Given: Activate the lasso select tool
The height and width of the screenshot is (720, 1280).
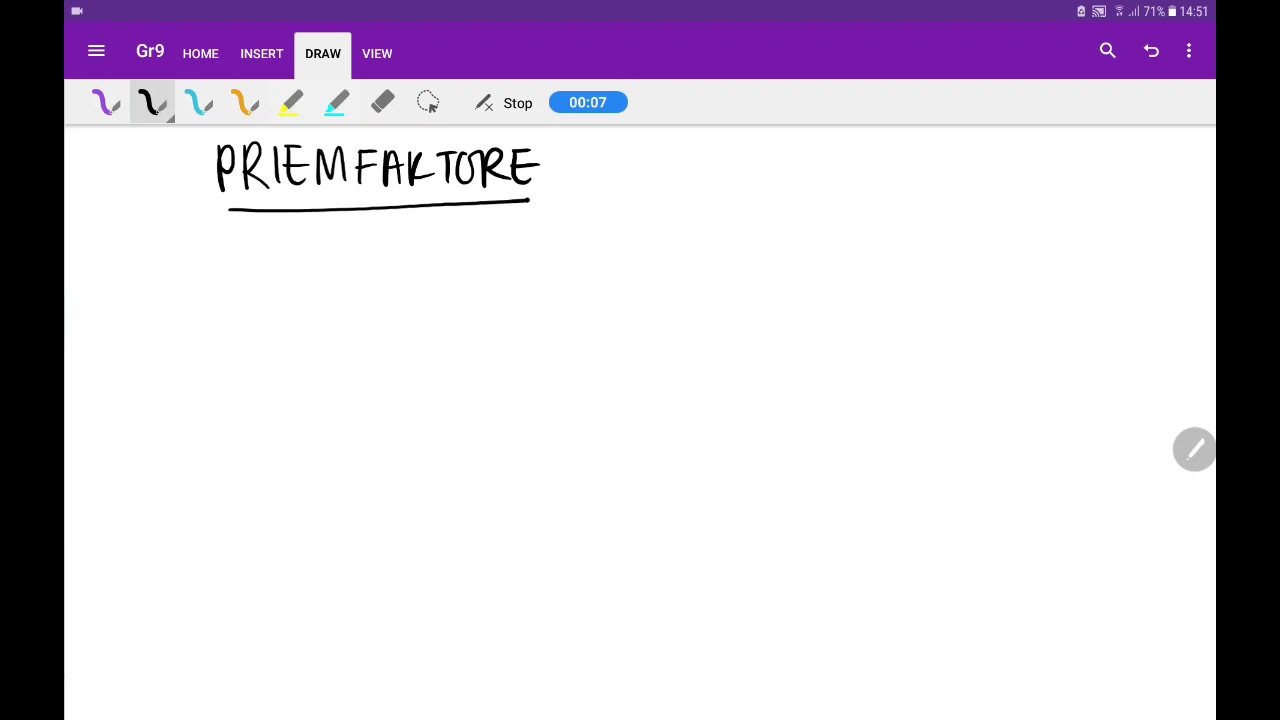Looking at the screenshot, I should point(428,102).
